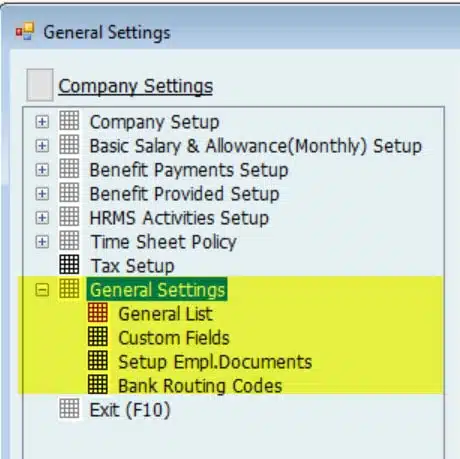Expand the HRMS Activities Setup node
Screen dimensions: 460x459
(x=42, y=218)
